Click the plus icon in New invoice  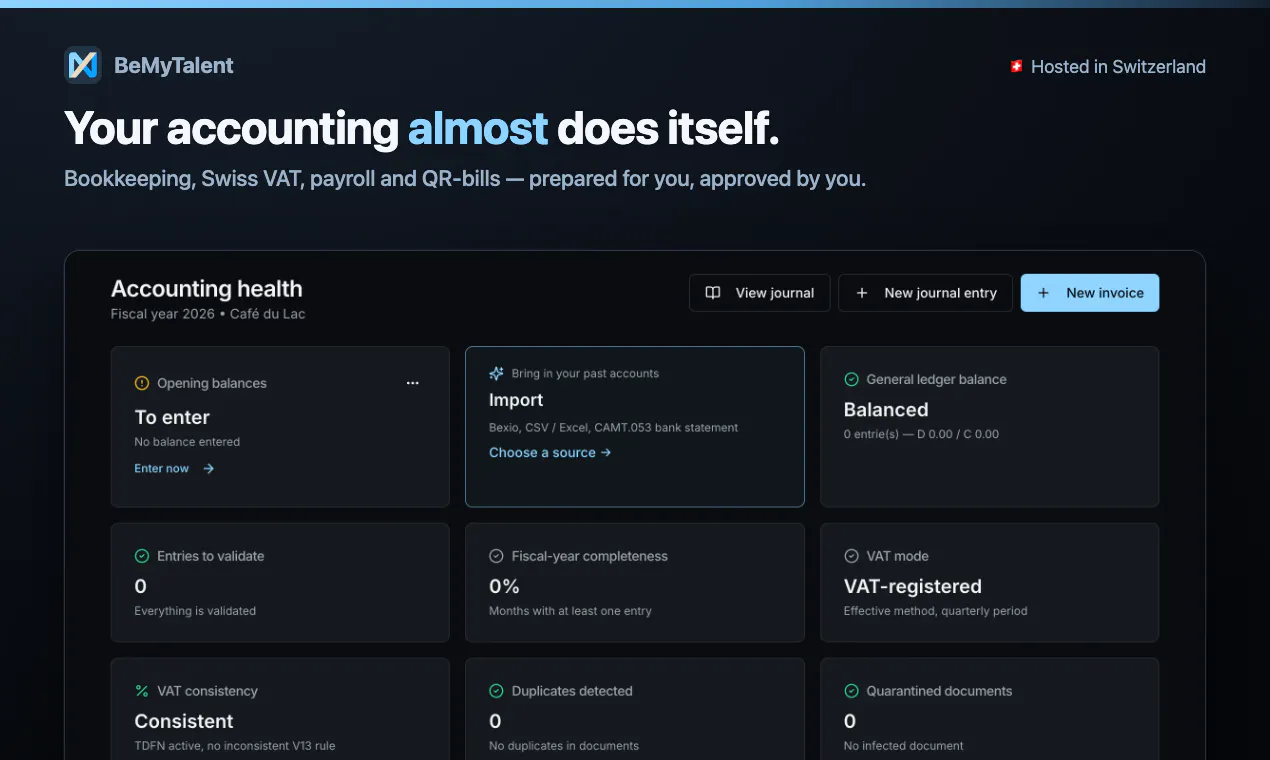pyautogui.click(x=1044, y=293)
